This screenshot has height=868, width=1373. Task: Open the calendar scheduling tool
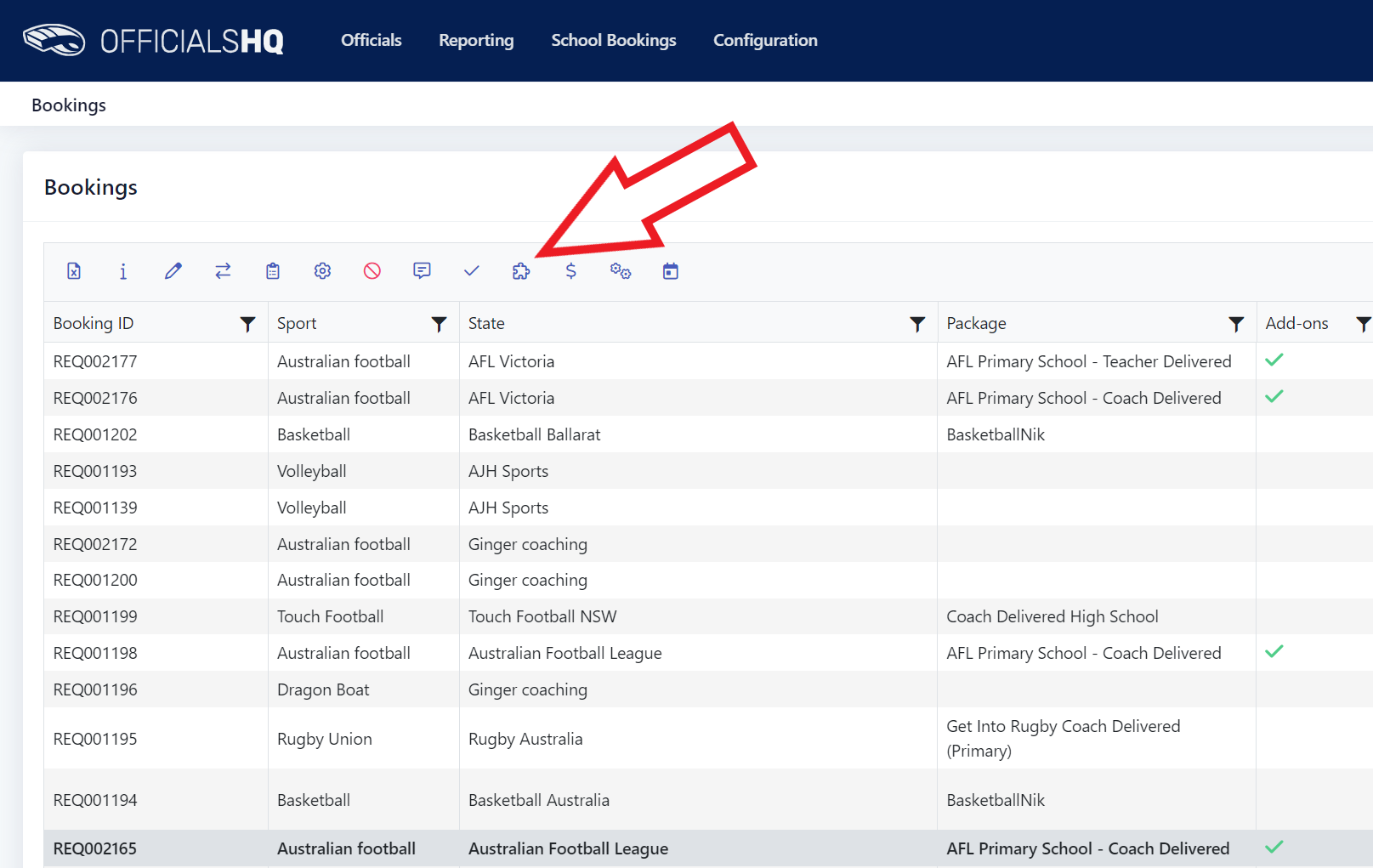670,271
